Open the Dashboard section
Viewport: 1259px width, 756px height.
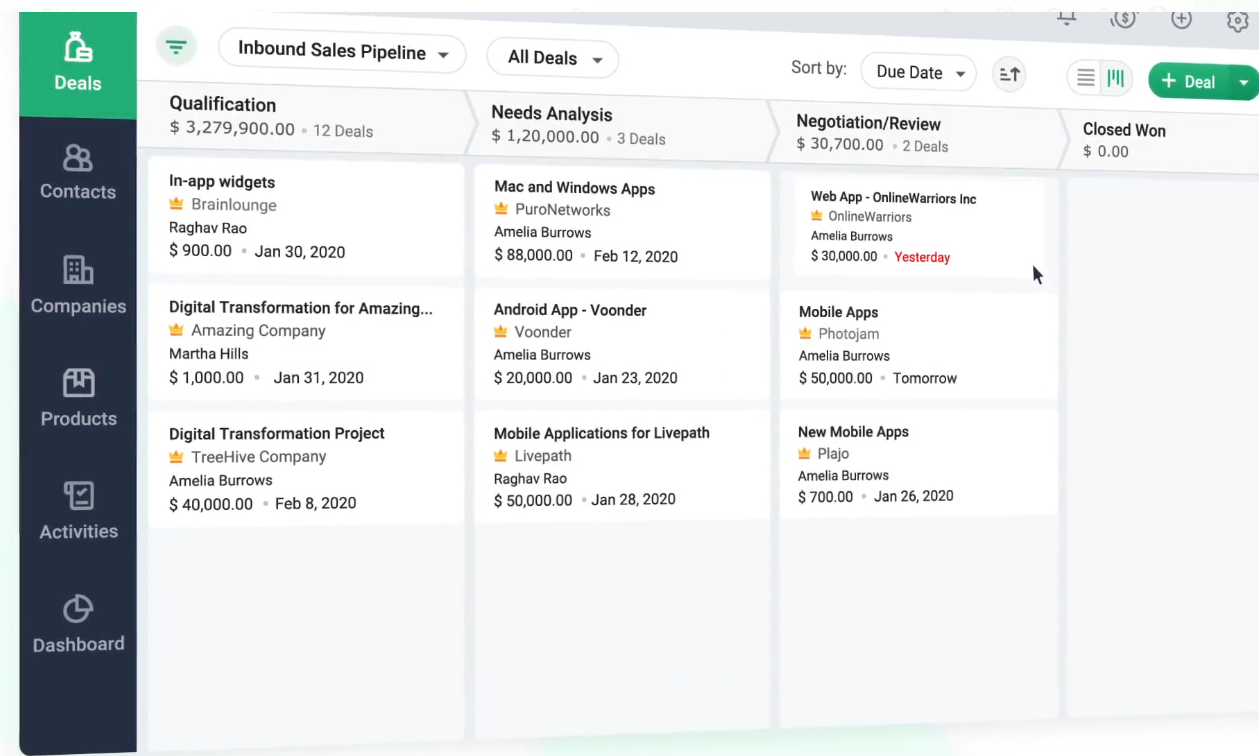point(78,624)
